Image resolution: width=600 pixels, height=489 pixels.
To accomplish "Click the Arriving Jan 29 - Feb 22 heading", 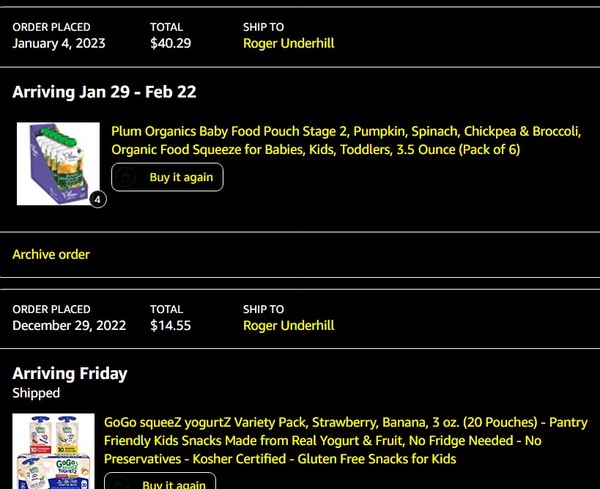I will click(x=104, y=92).
